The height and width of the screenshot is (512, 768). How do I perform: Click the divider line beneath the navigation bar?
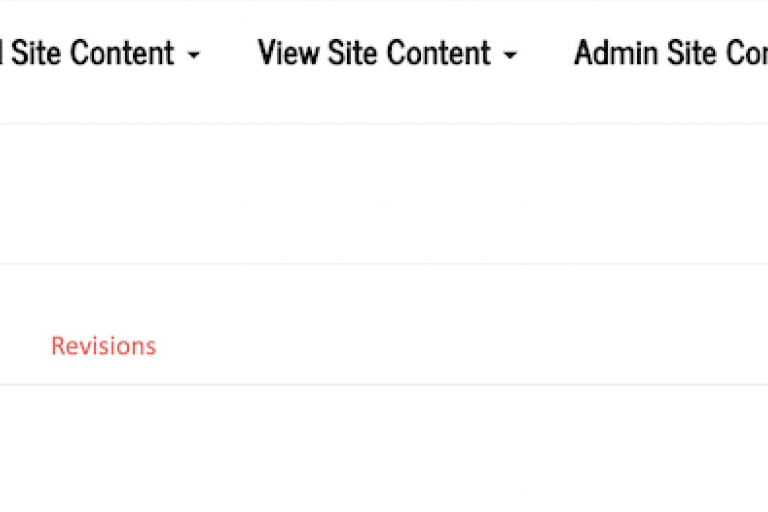pyautogui.click(x=384, y=123)
